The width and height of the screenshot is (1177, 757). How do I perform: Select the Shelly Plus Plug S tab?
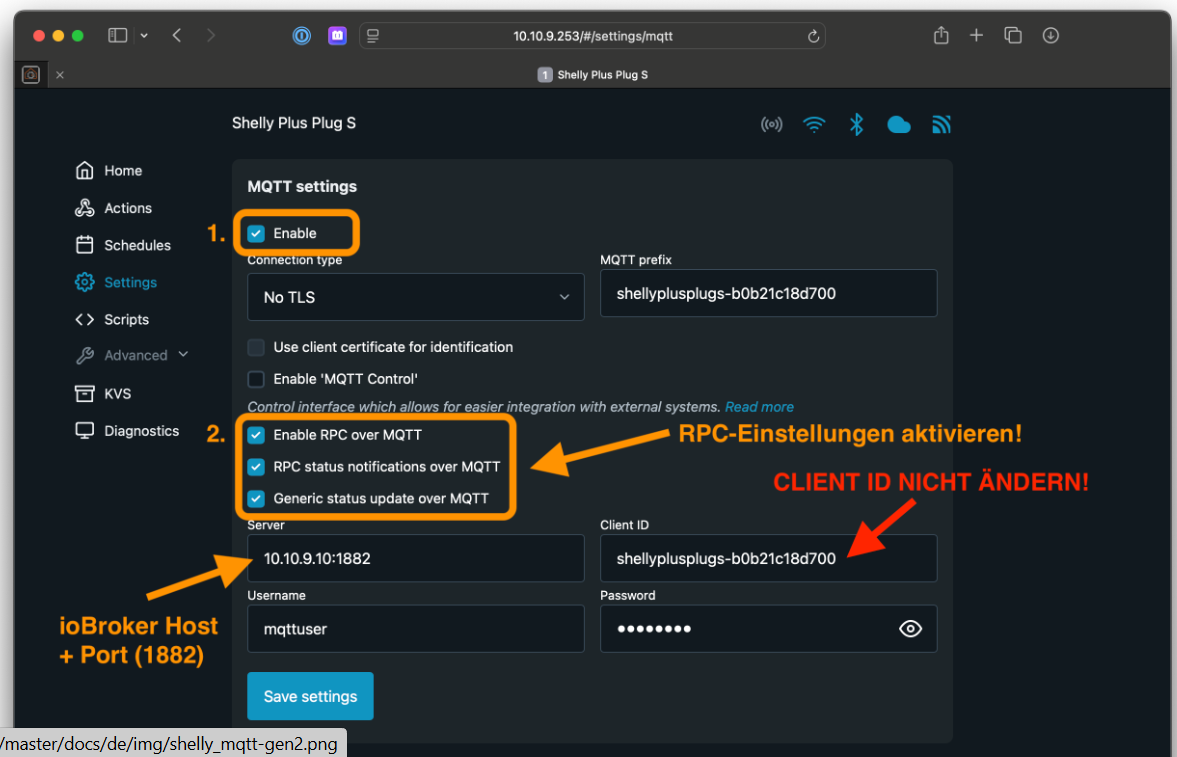593,74
